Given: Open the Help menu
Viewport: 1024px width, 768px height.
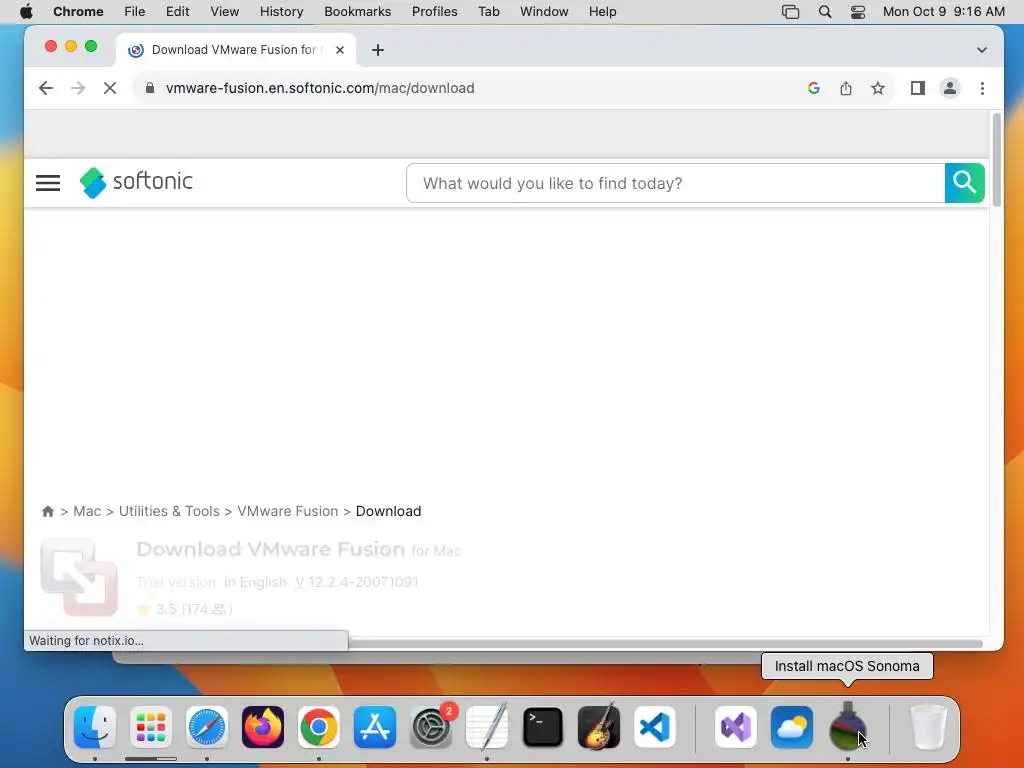Looking at the screenshot, I should point(602,12).
